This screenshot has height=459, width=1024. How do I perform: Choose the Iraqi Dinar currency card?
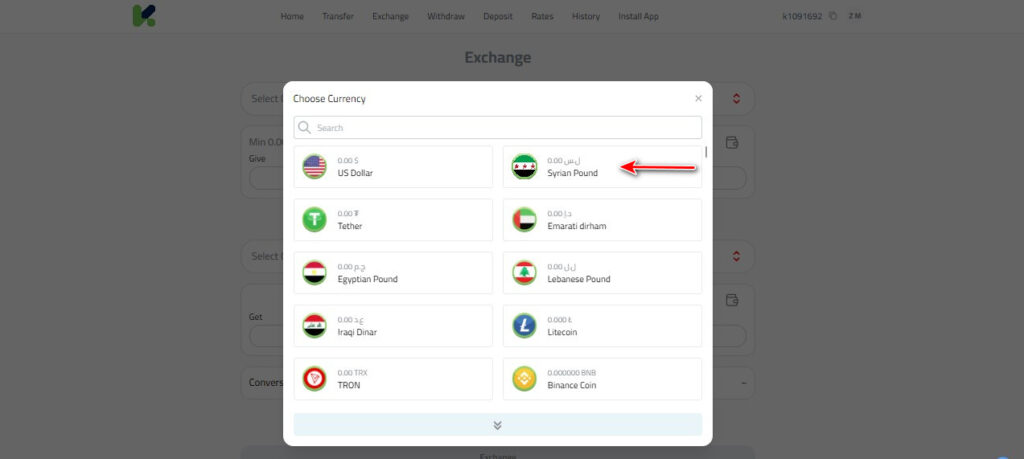pos(393,325)
